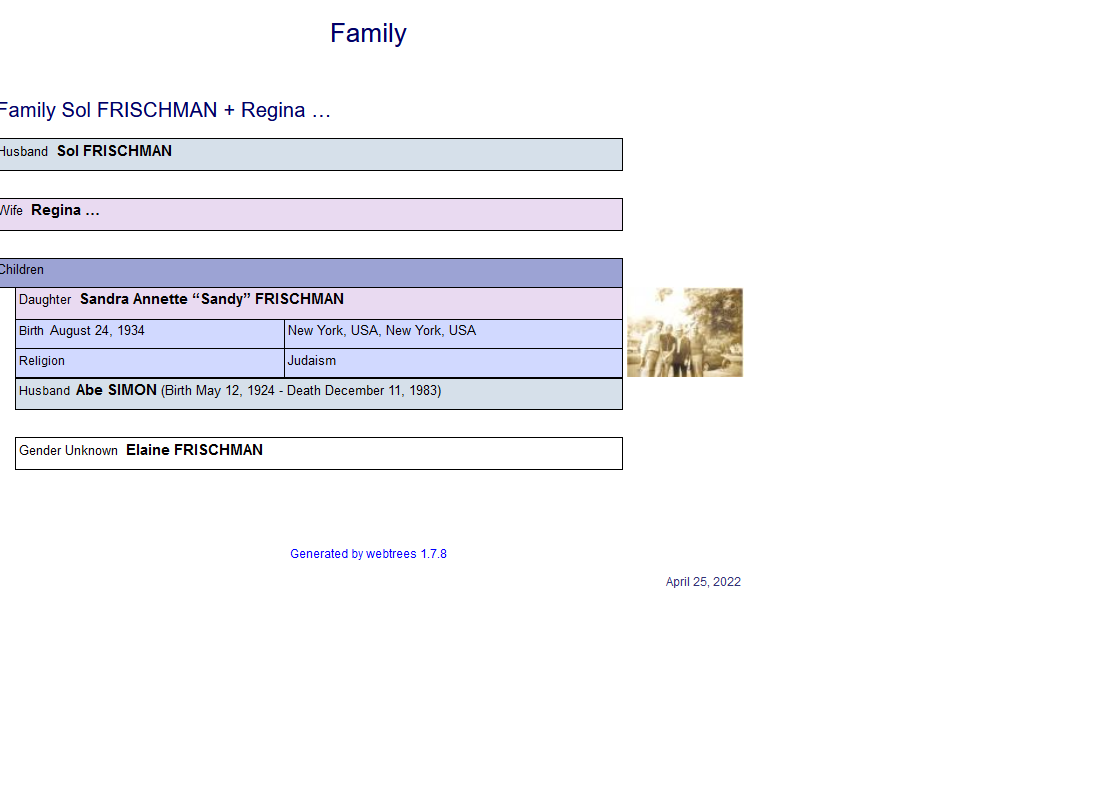Click the 'Daughter' label
Screen dimensions: 1093x789
tap(45, 300)
